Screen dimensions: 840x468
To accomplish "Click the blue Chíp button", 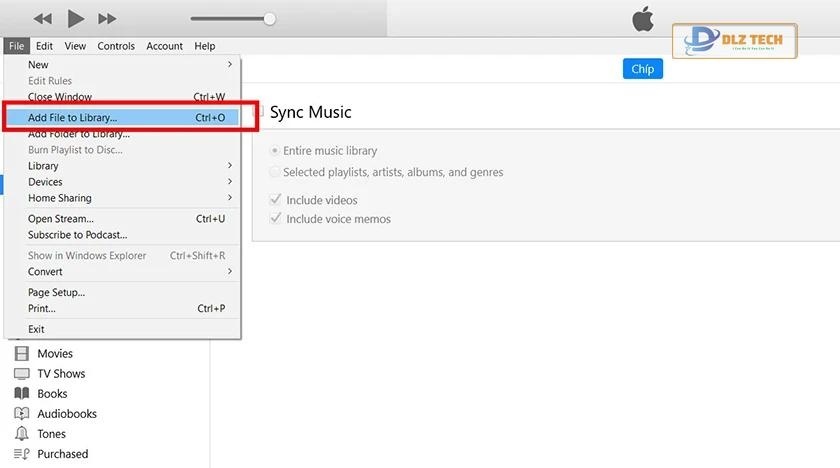I will click(x=643, y=69).
